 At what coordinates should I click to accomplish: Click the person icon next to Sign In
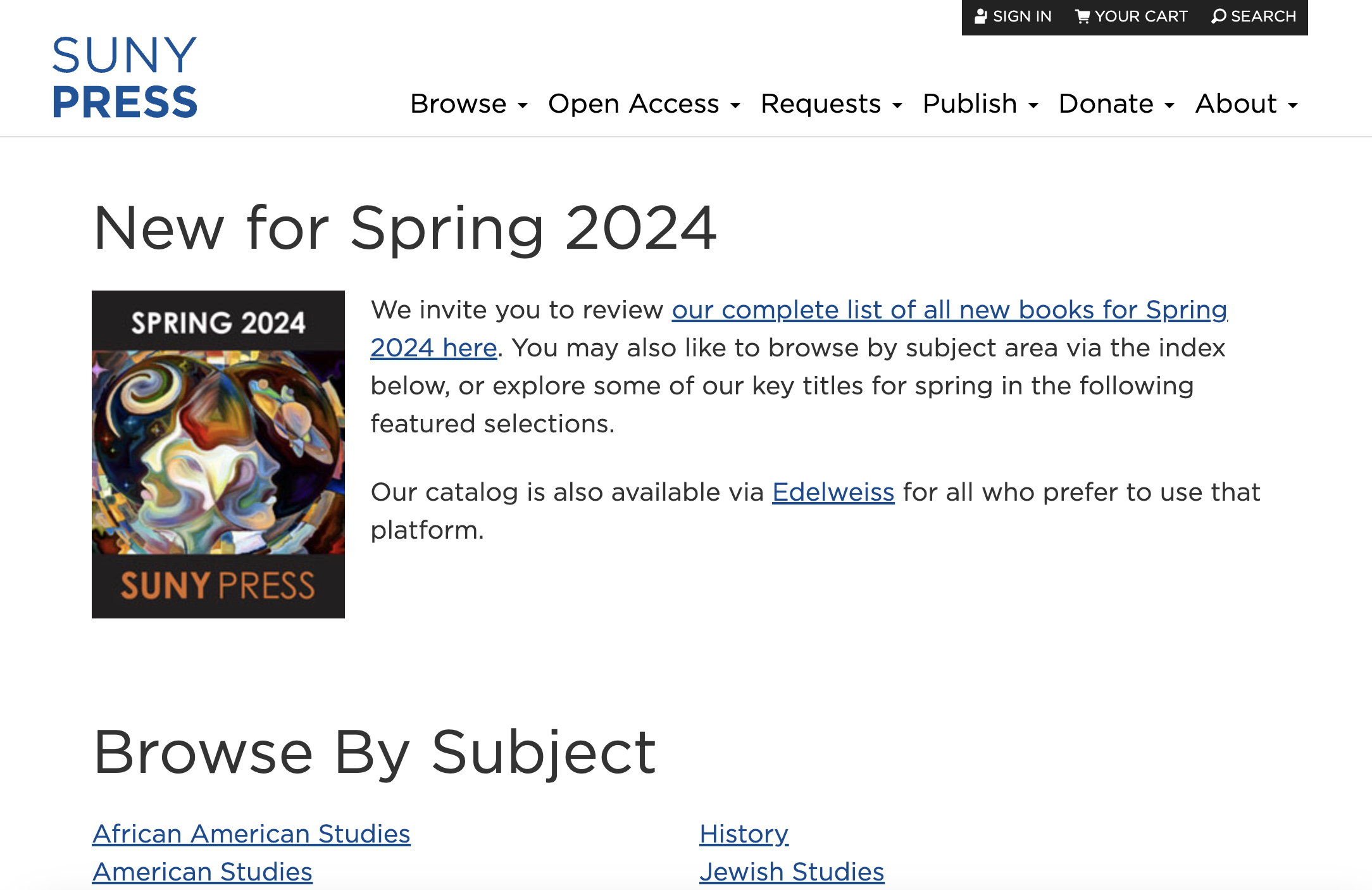982,15
